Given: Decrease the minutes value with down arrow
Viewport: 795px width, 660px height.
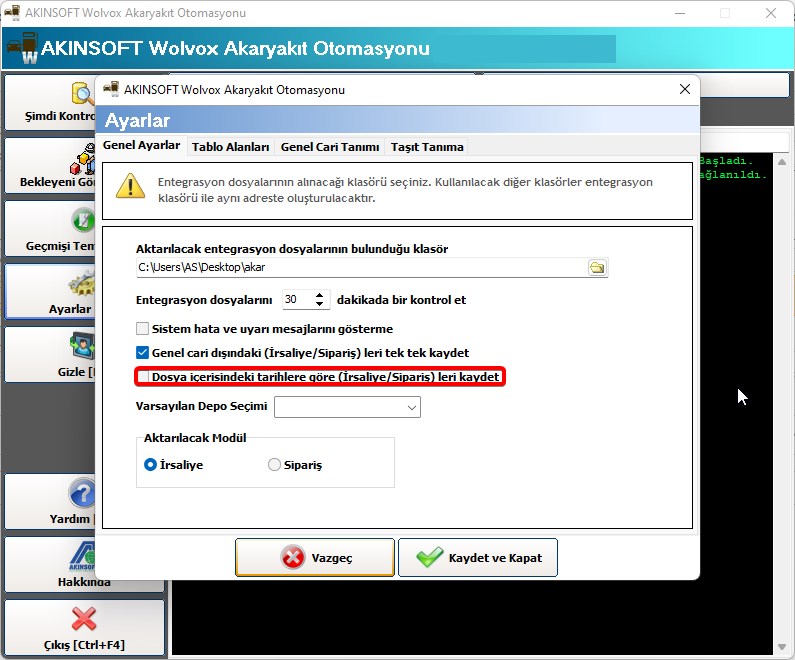Looking at the screenshot, I should 319,304.
